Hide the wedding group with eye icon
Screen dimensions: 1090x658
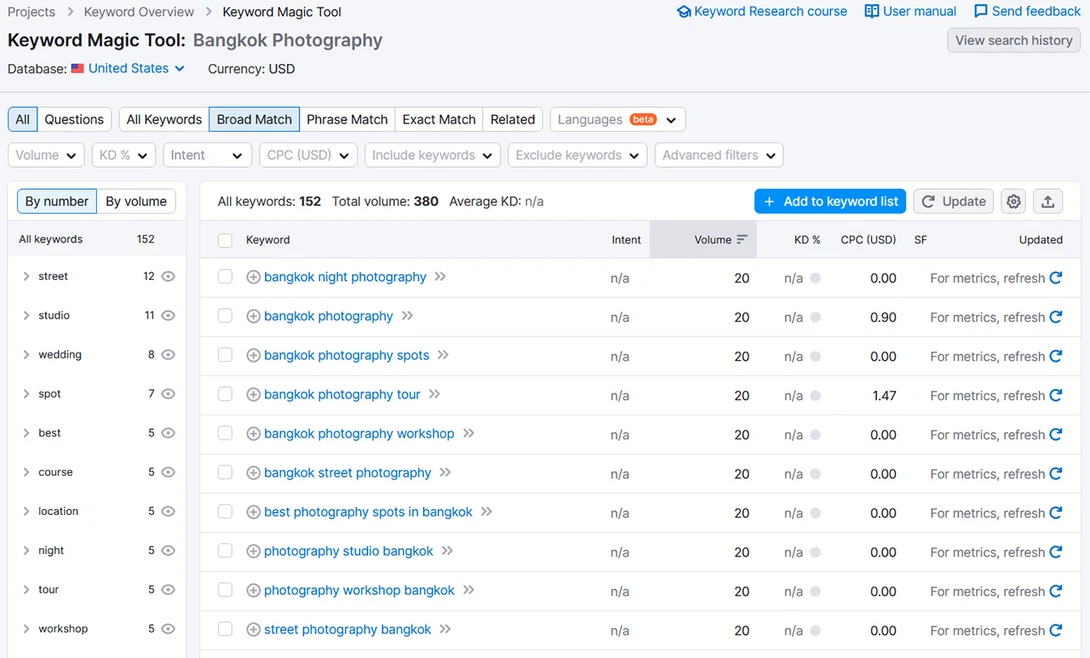(168, 354)
